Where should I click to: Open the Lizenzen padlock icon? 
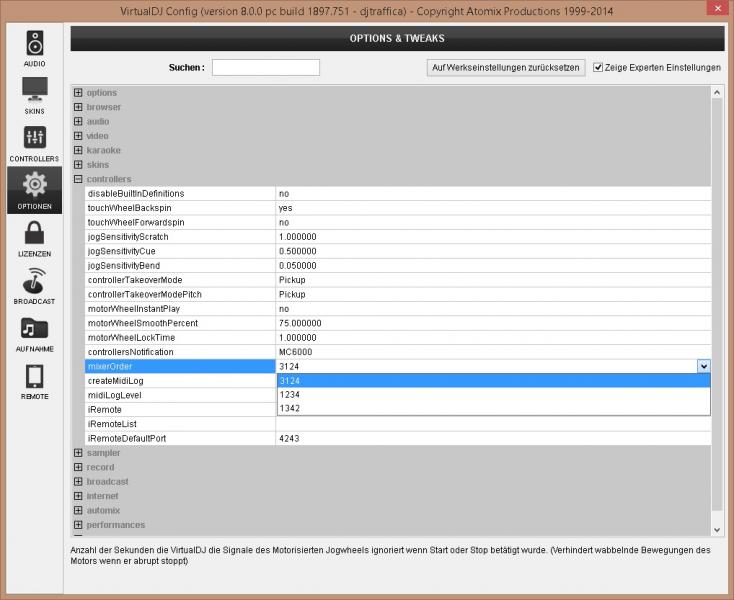(35, 233)
